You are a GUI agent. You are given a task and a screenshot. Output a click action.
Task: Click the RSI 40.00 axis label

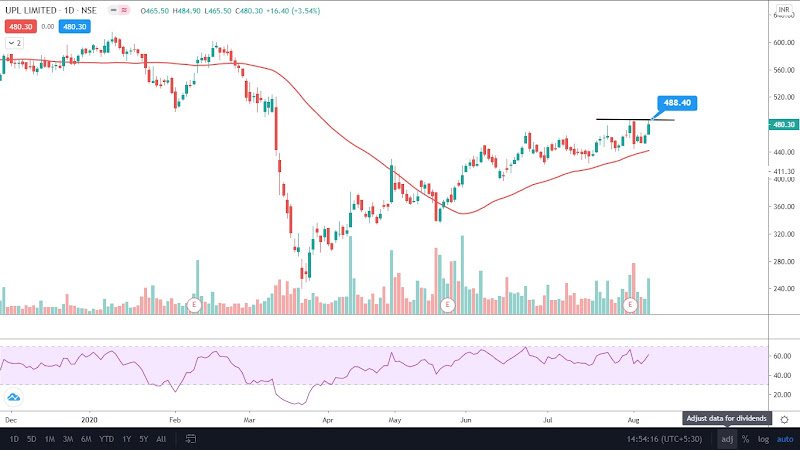[783, 376]
